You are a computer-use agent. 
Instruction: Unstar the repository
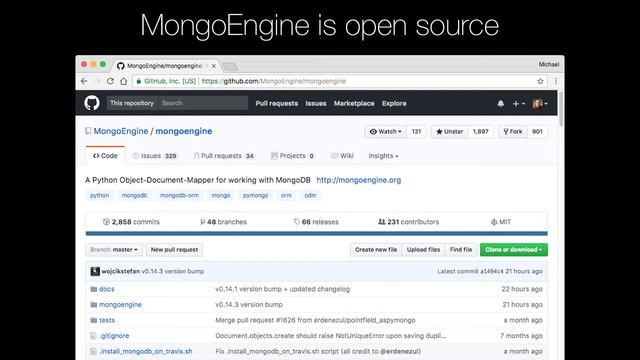coord(449,131)
